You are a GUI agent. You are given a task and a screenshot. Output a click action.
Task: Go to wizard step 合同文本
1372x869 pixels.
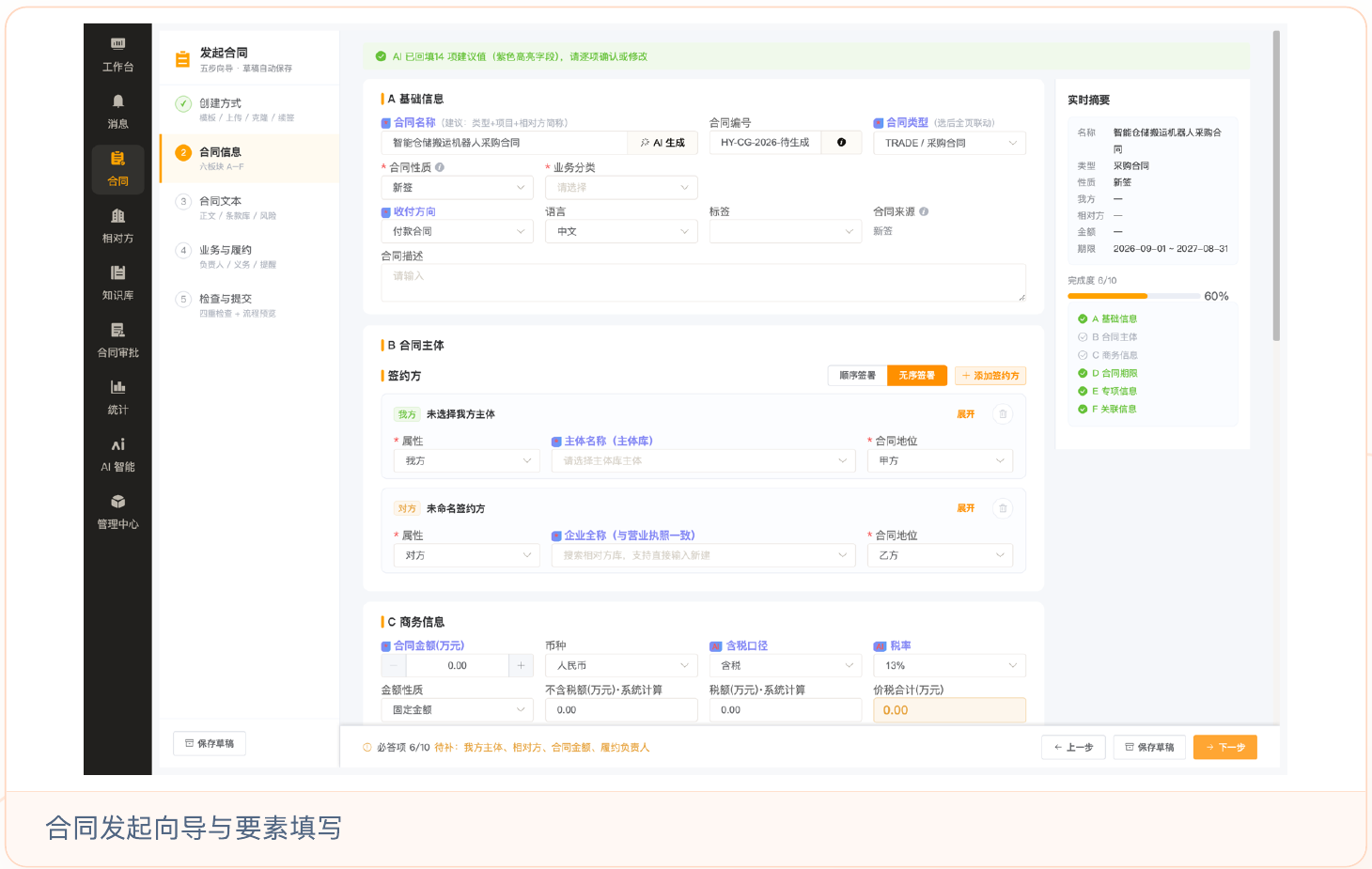click(x=249, y=207)
